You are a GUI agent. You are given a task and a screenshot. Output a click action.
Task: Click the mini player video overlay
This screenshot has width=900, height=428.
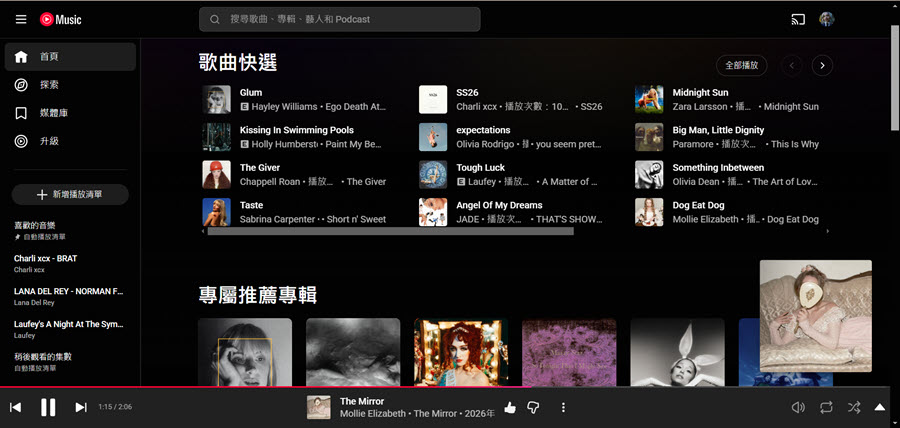coord(816,316)
